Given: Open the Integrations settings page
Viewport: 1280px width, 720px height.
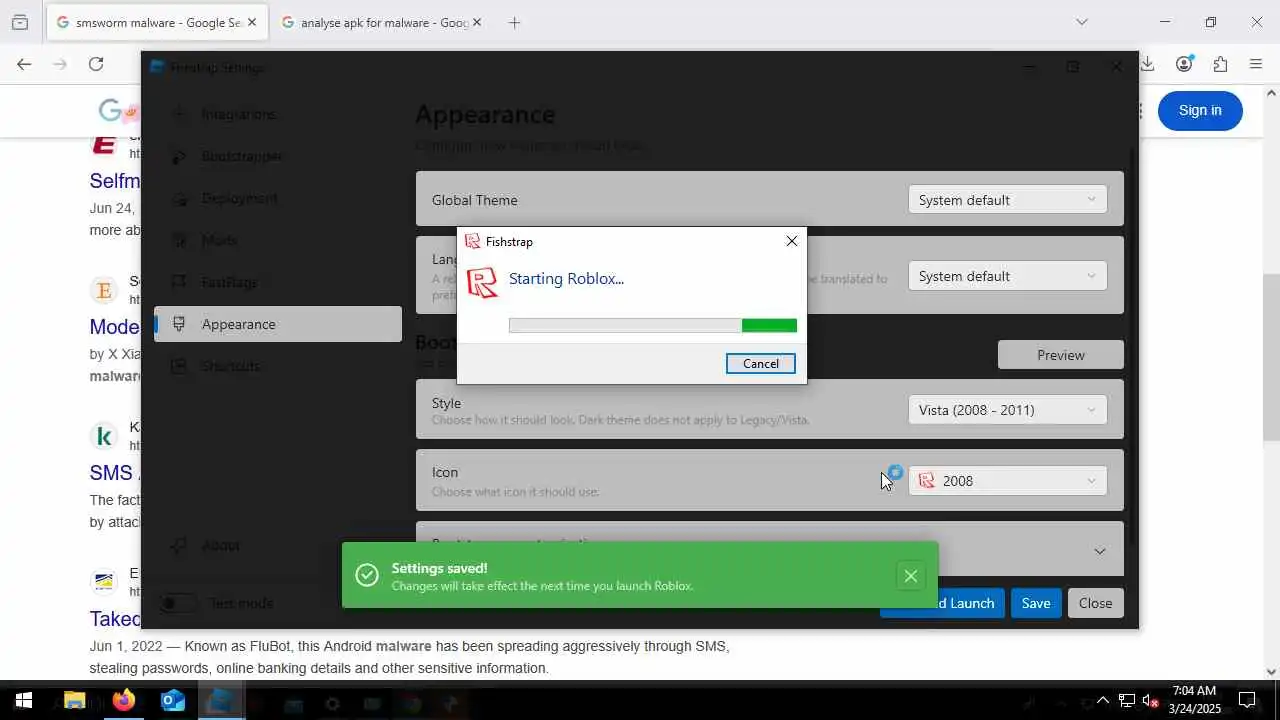Looking at the screenshot, I should [278, 114].
